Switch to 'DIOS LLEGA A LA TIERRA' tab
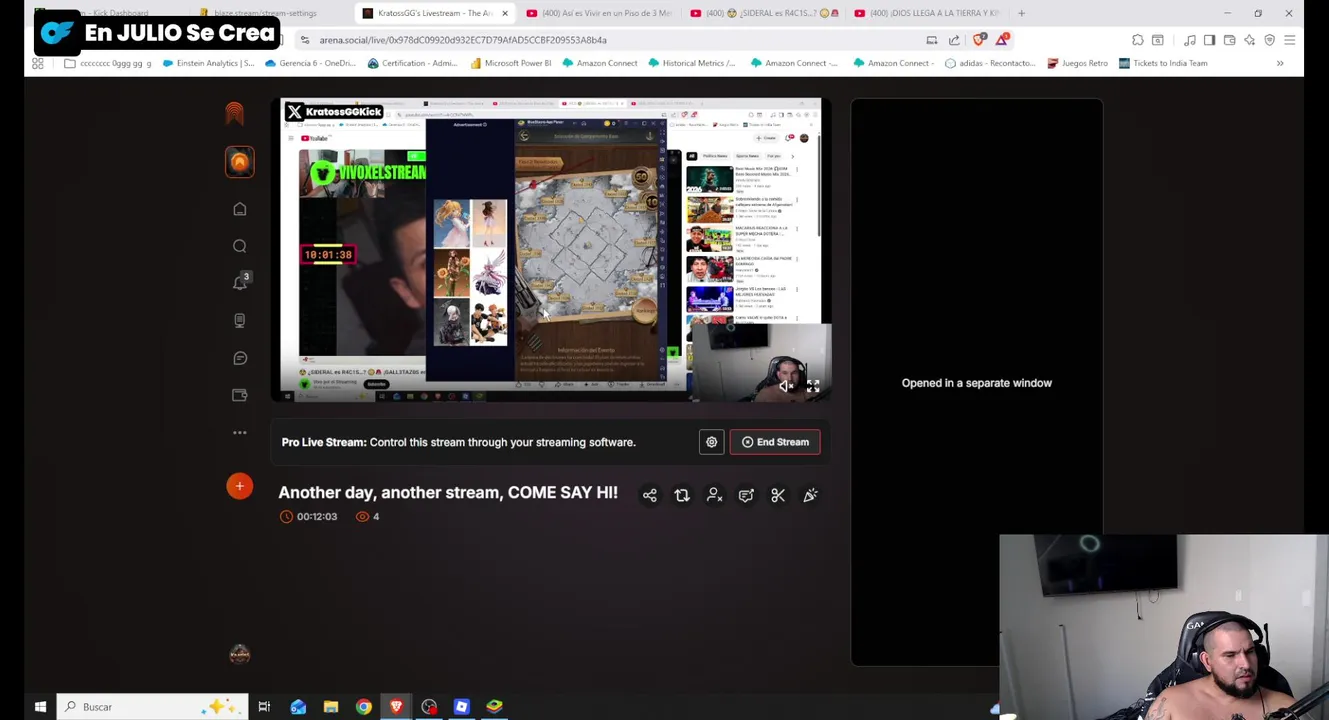Screen dimensions: 1329x720 [928, 13]
